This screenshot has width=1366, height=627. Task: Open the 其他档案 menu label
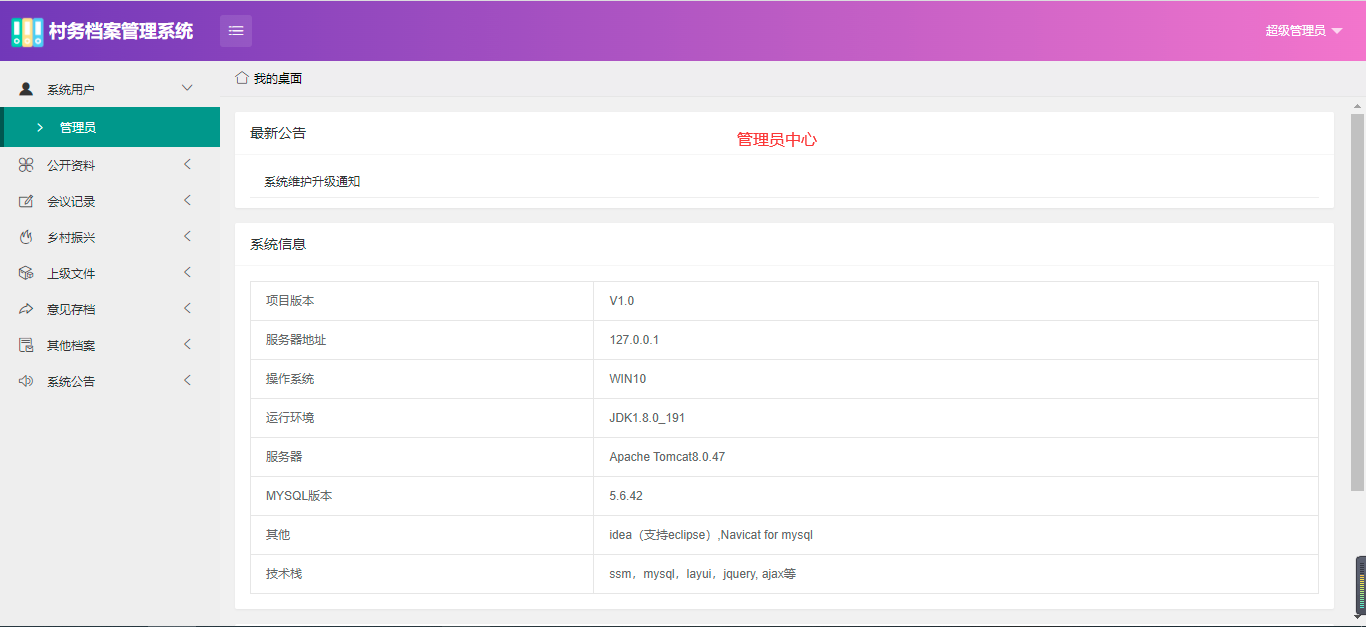(x=71, y=346)
